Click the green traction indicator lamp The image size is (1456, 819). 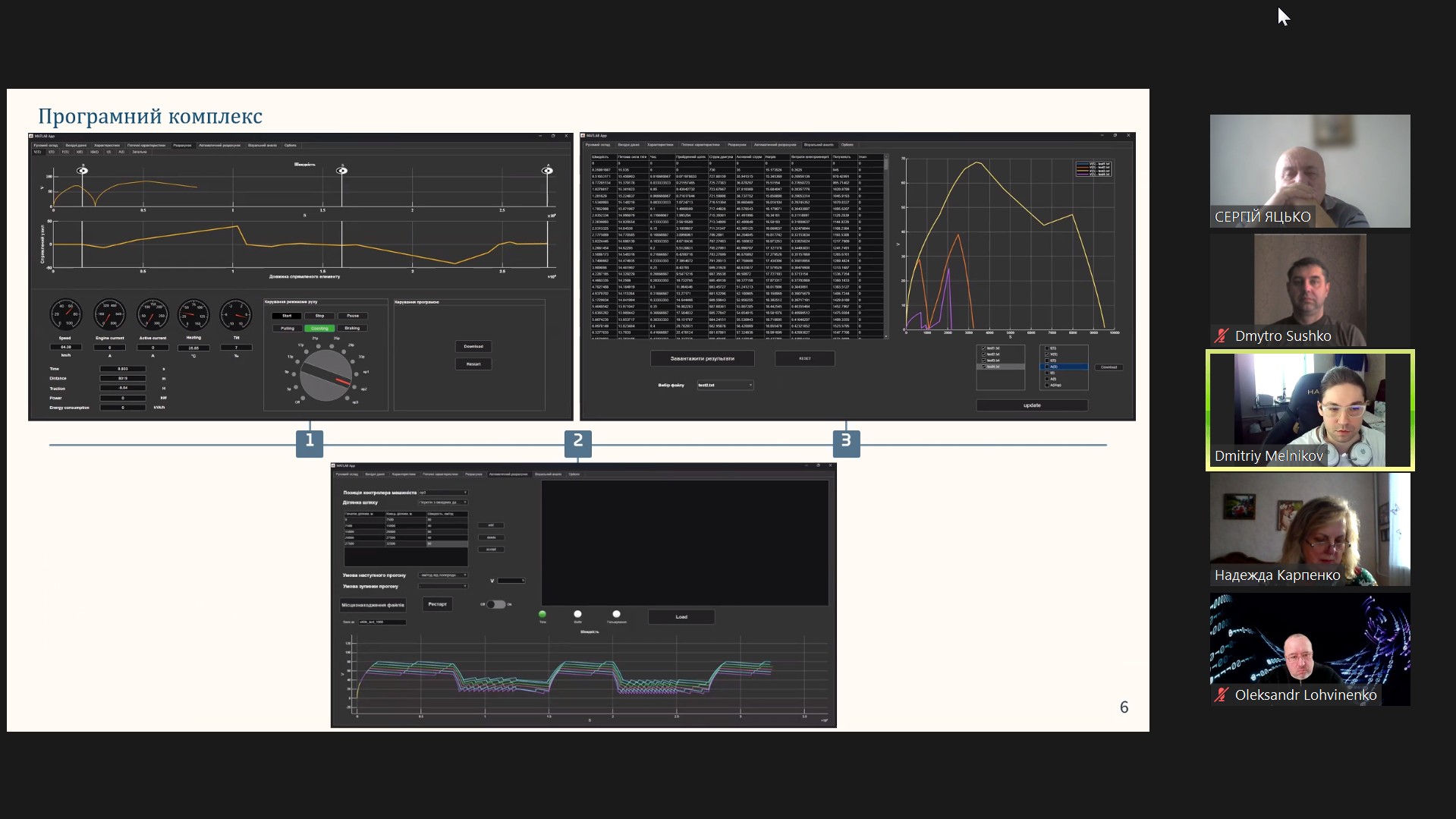[x=542, y=614]
